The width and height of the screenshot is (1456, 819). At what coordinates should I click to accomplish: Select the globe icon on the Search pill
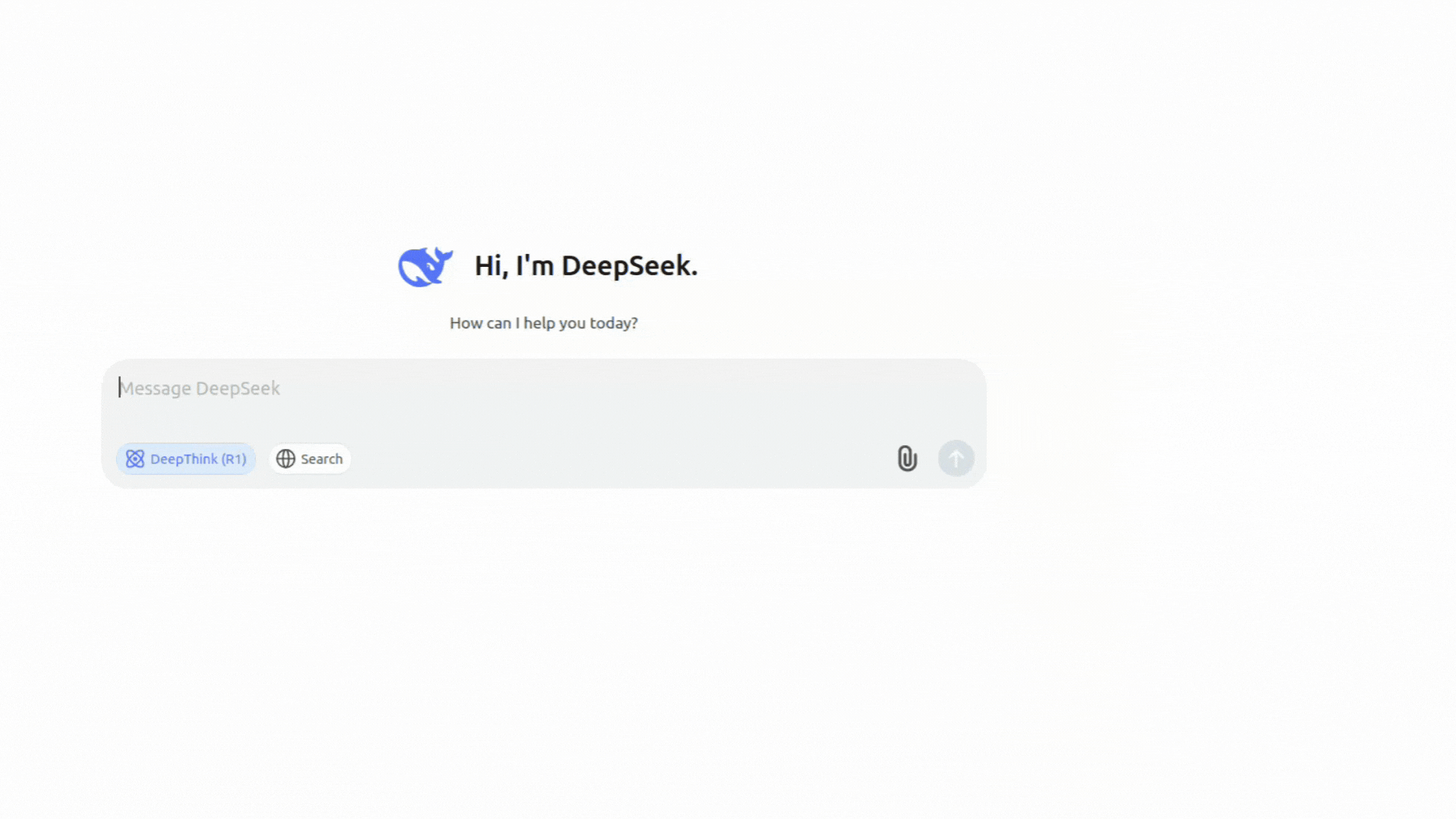tap(286, 459)
